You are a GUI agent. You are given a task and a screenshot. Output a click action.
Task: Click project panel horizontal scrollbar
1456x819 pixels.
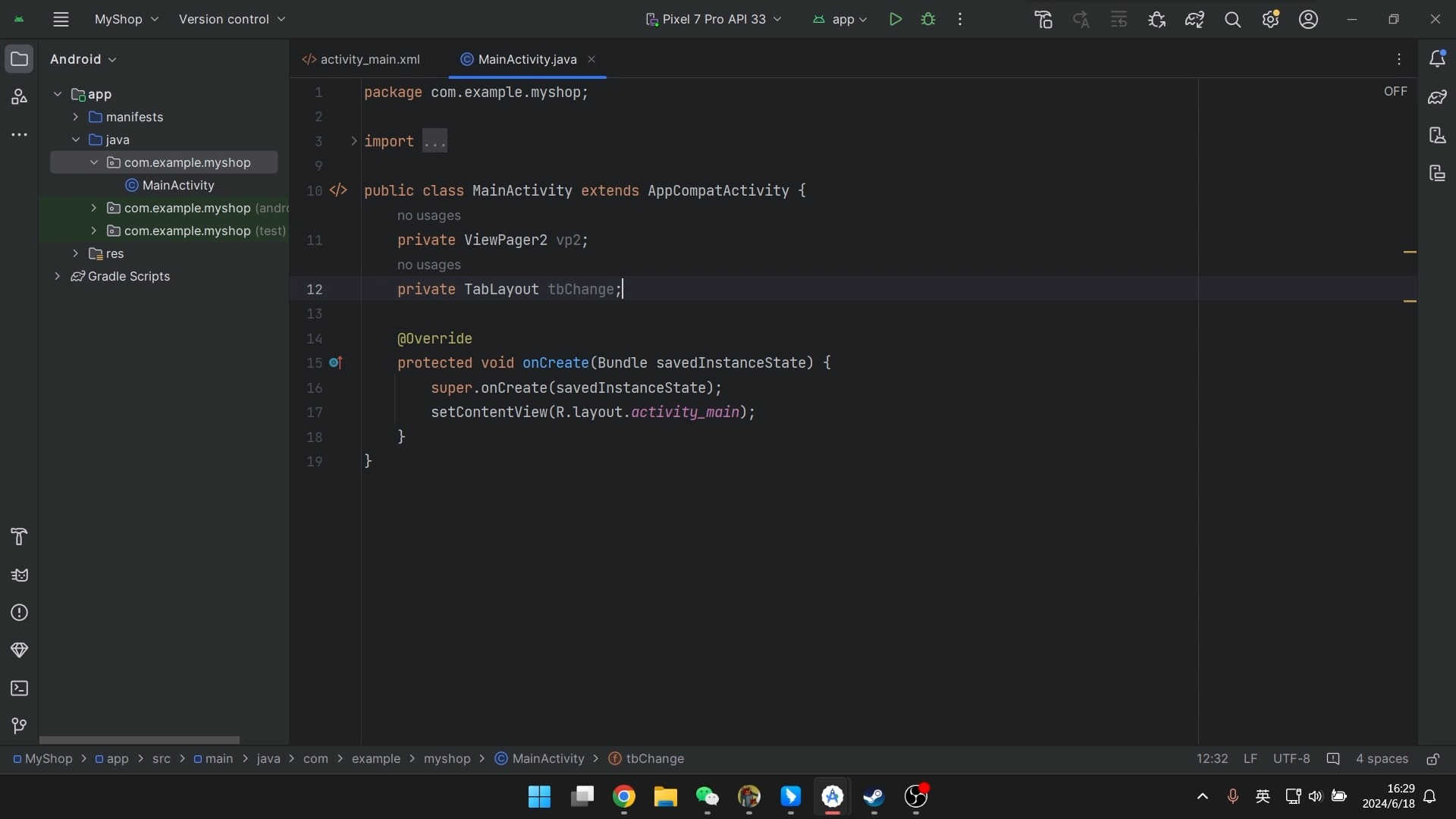[x=139, y=740]
